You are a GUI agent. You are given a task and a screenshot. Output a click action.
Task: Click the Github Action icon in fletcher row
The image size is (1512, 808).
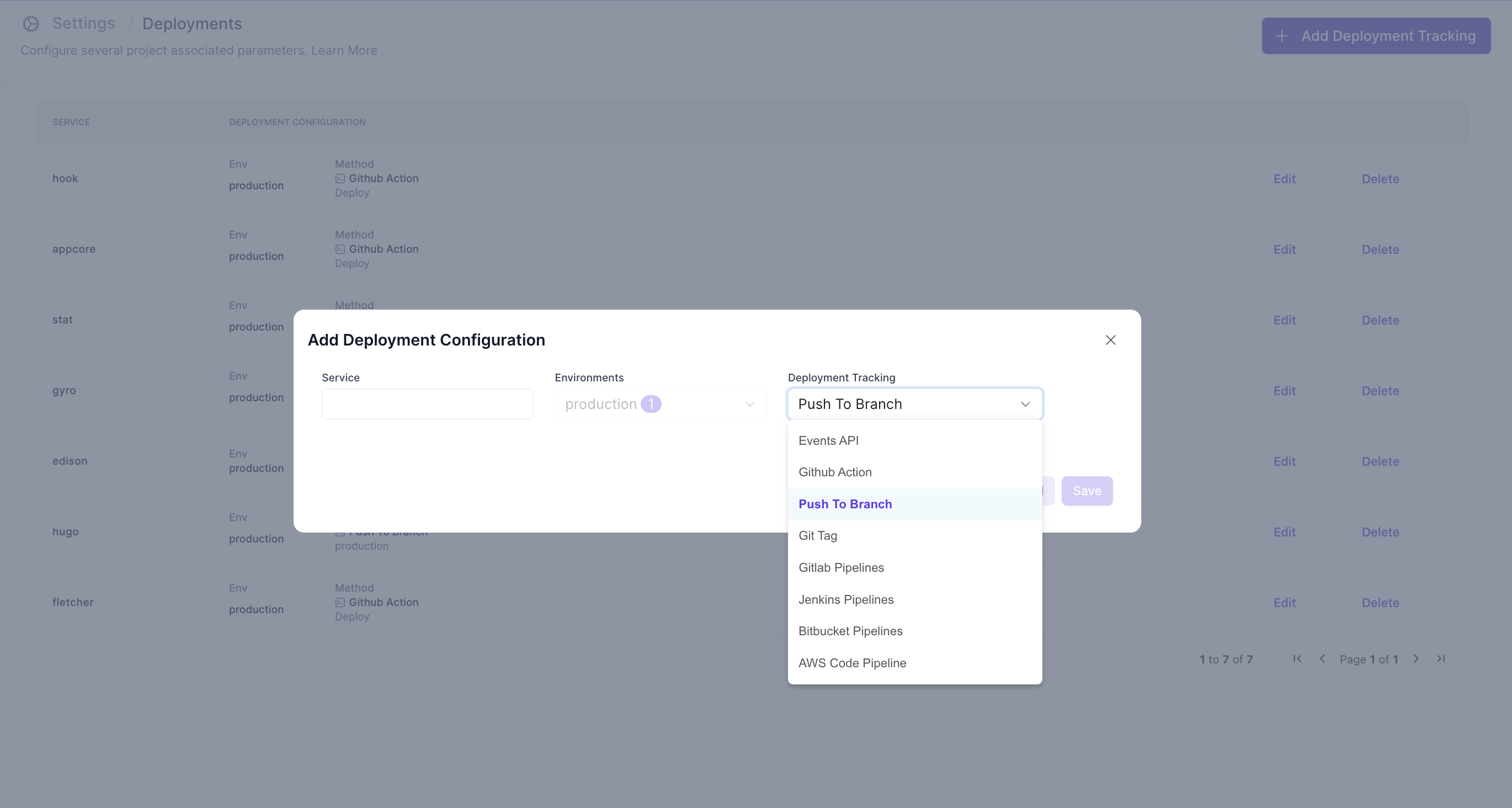(x=340, y=603)
